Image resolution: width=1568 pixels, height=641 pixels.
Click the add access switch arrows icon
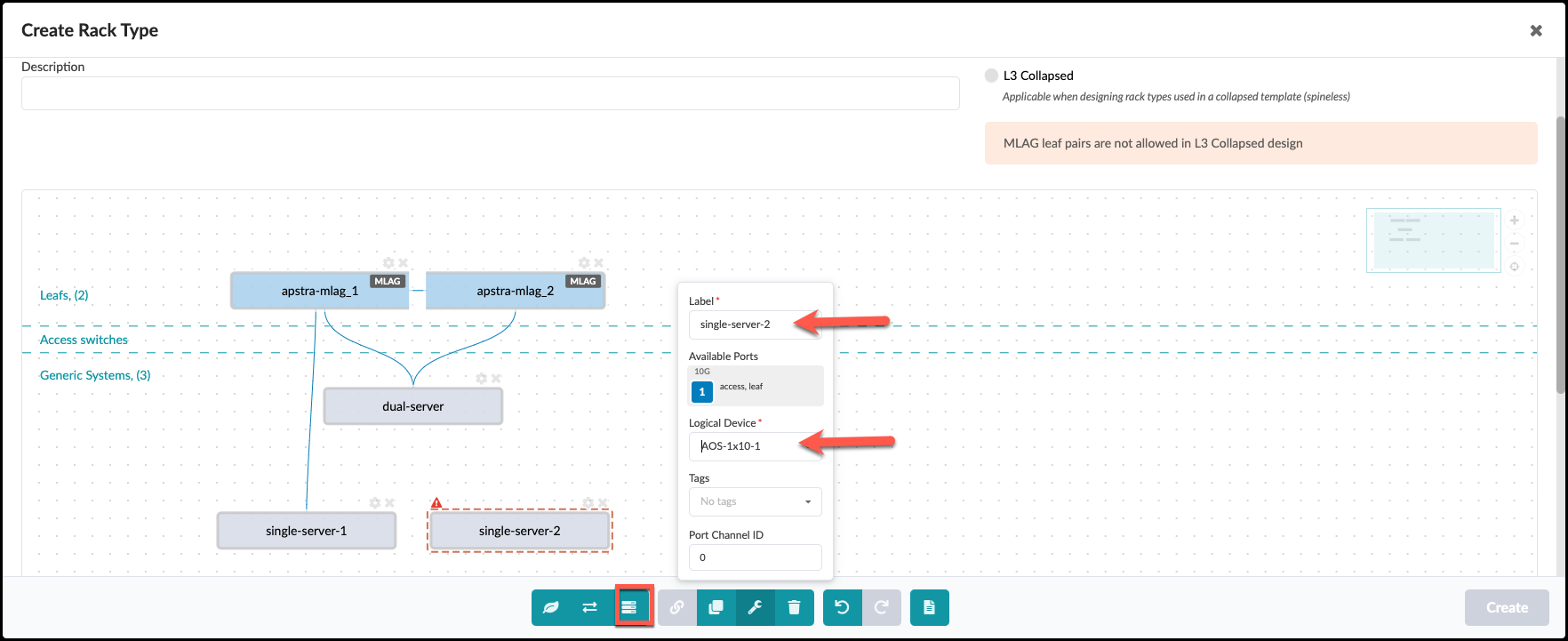(x=590, y=608)
